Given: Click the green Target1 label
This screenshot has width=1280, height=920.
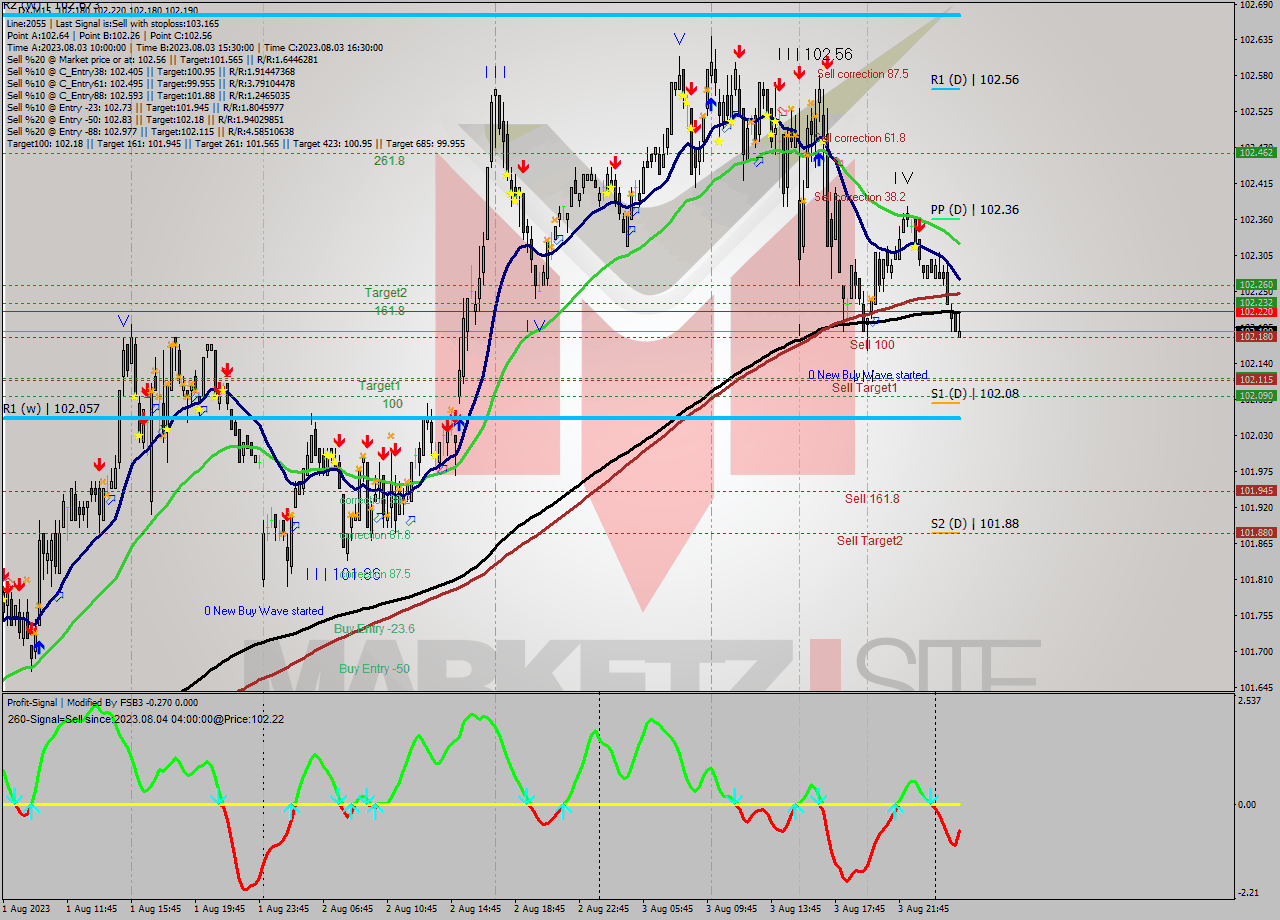Looking at the screenshot, I should (x=380, y=386).
